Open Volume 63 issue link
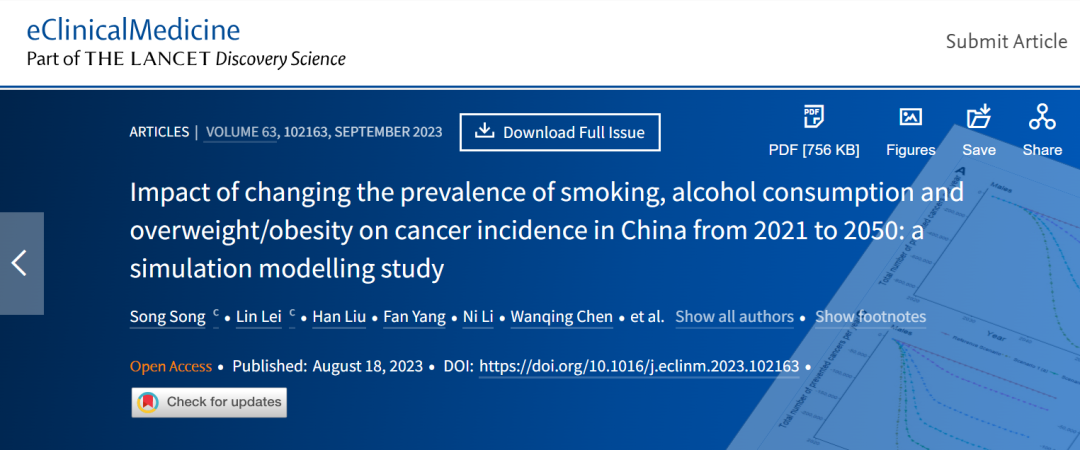Screen dimensions: 1080x450 point(240,132)
